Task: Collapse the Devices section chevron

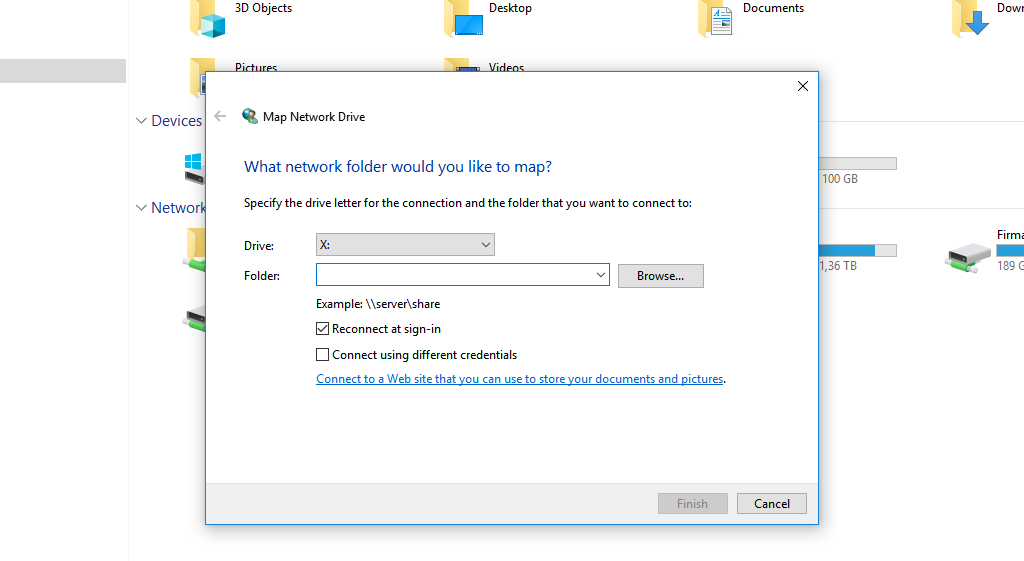Action: tap(141, 121)
